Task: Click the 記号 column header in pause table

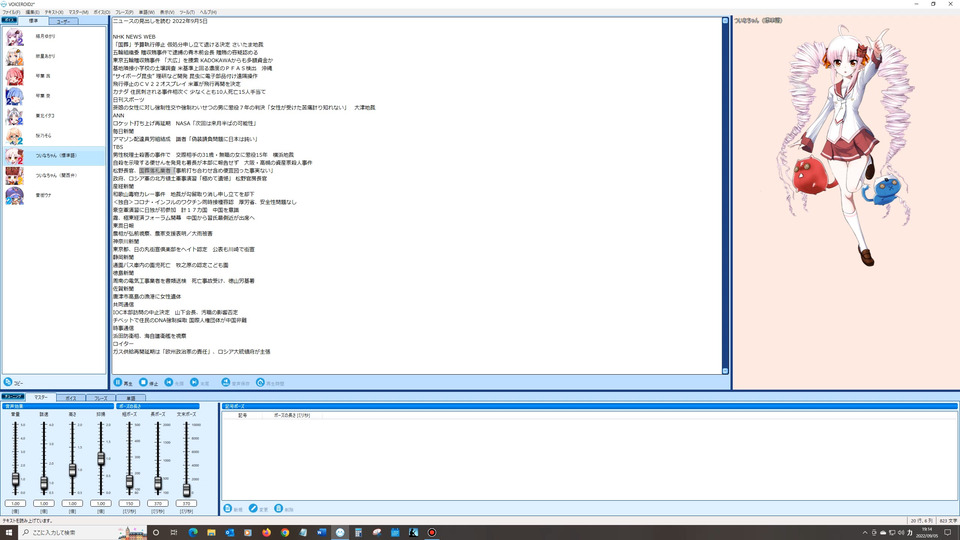Action: [x=242, y=415]
